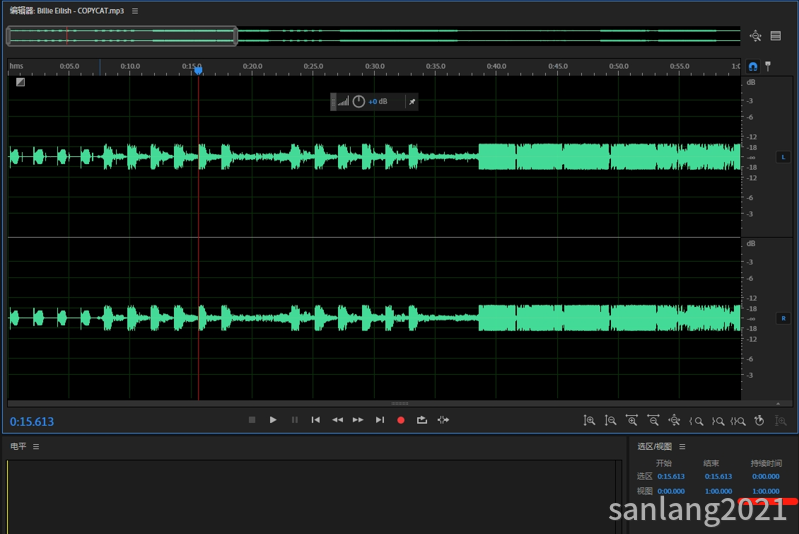Jump to previous marker button

(x=315, y=420)
